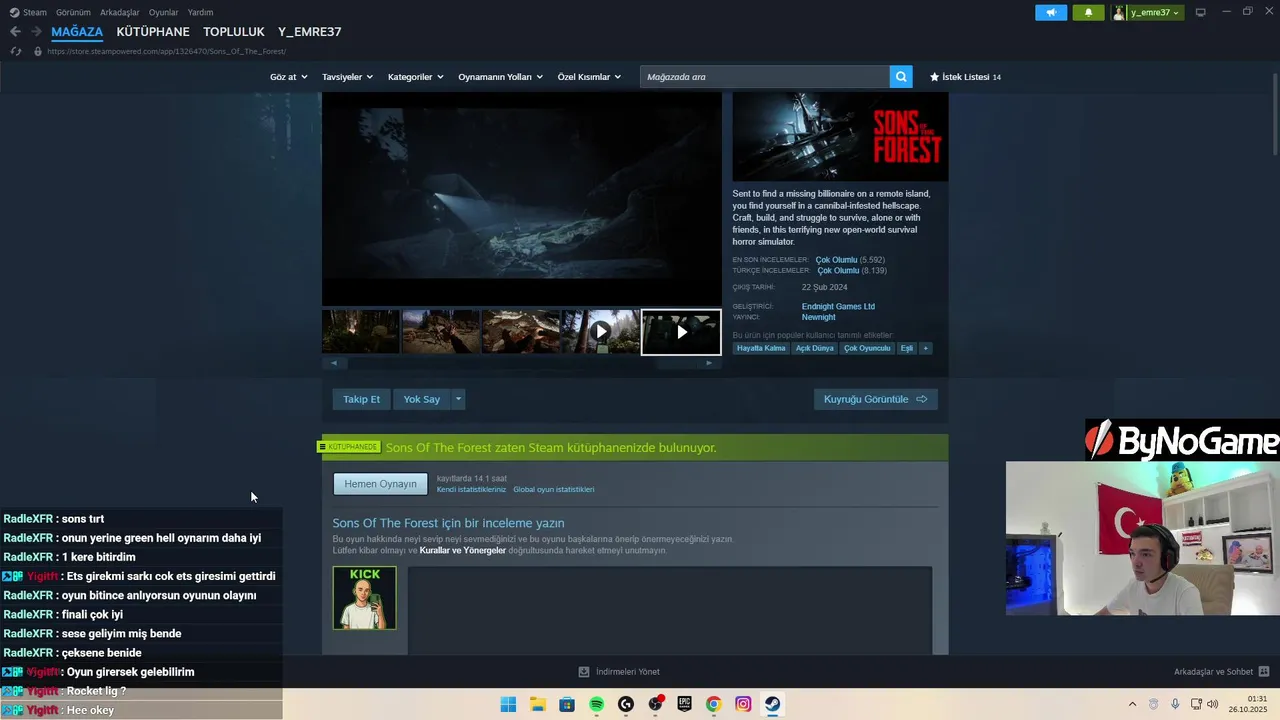Expand Oynamanın Yolları dropdown
This screenshot has width=1280, height=720.
point(500,77)
